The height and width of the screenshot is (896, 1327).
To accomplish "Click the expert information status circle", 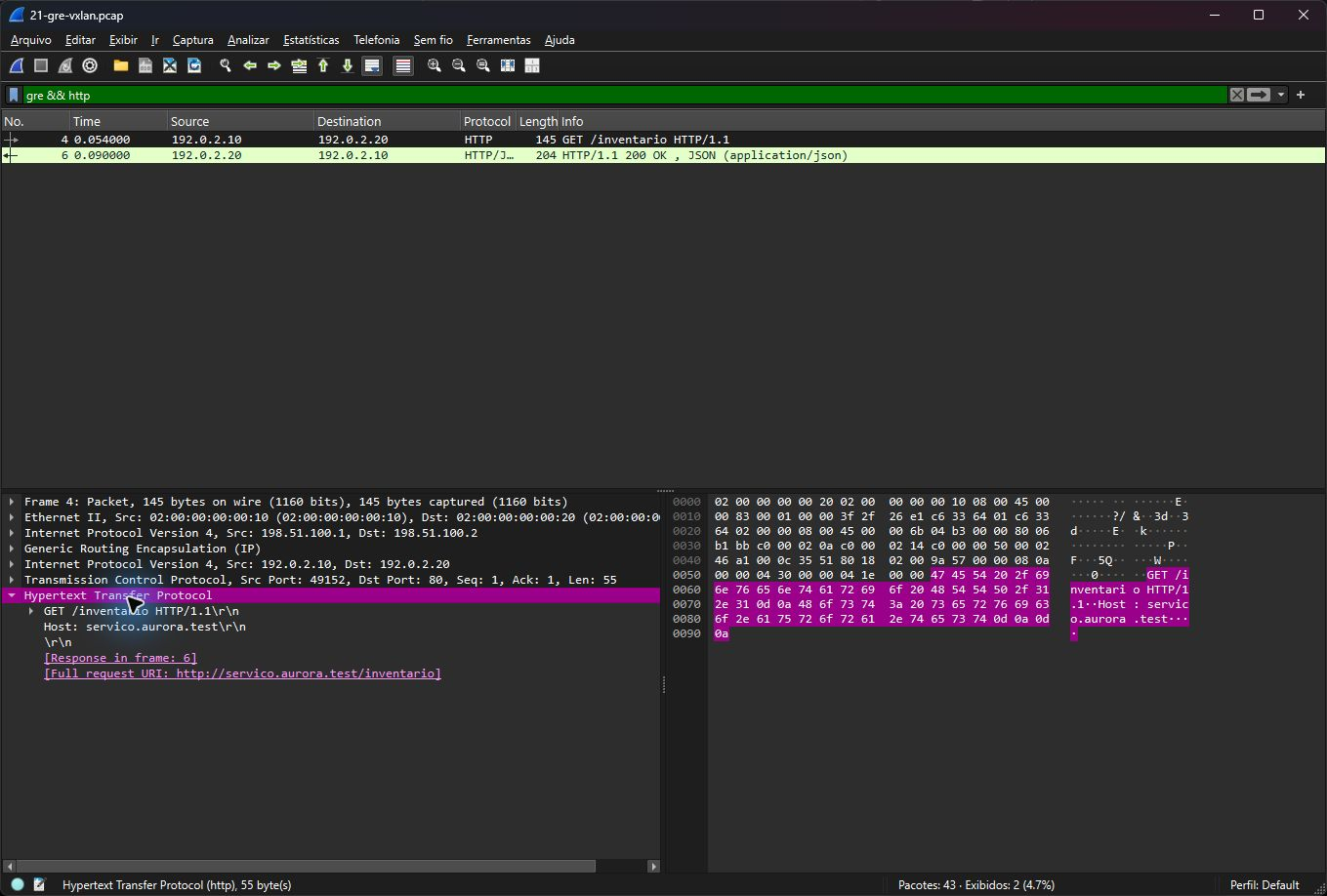I will click(18, 885).
